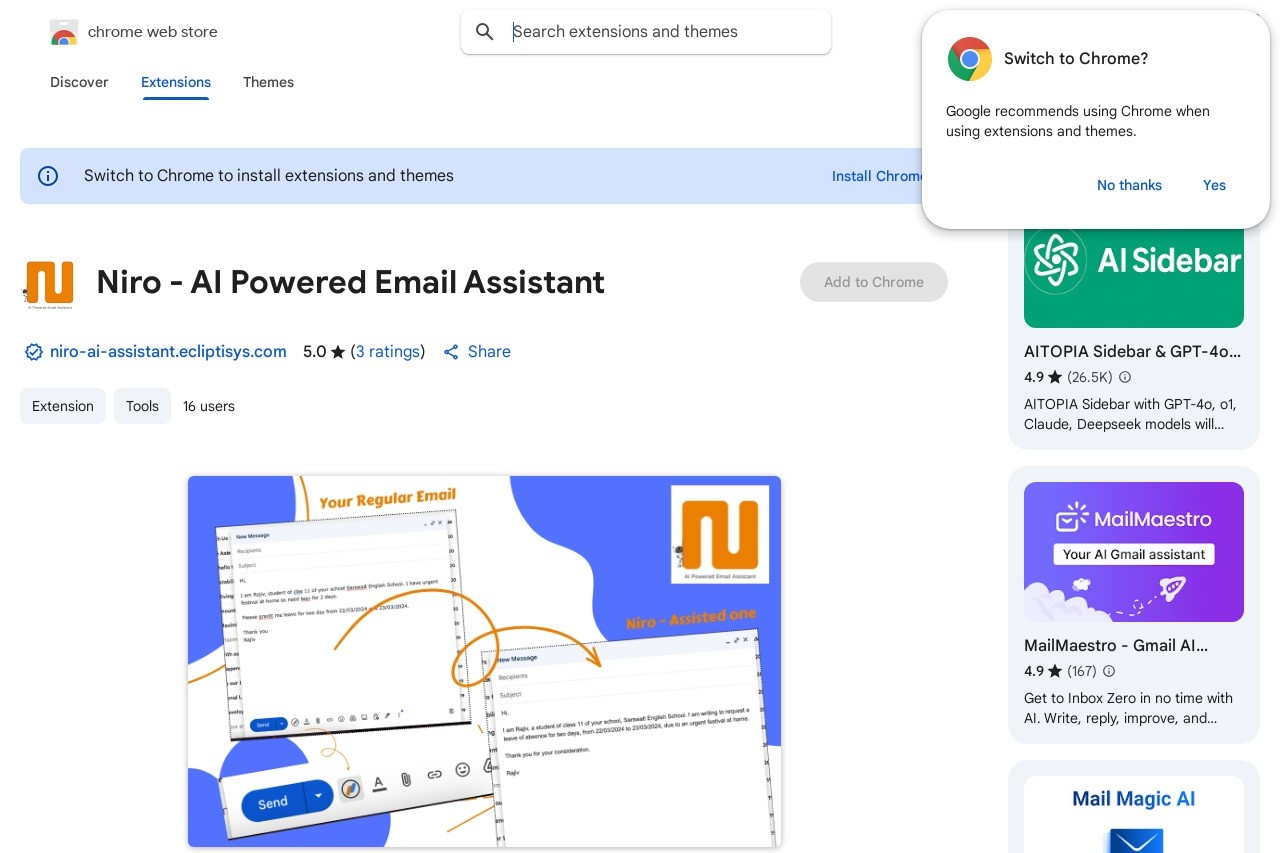Open the Themes tab
The height and width of the screenshot is (853, 1280).
[x=268, y=82]
